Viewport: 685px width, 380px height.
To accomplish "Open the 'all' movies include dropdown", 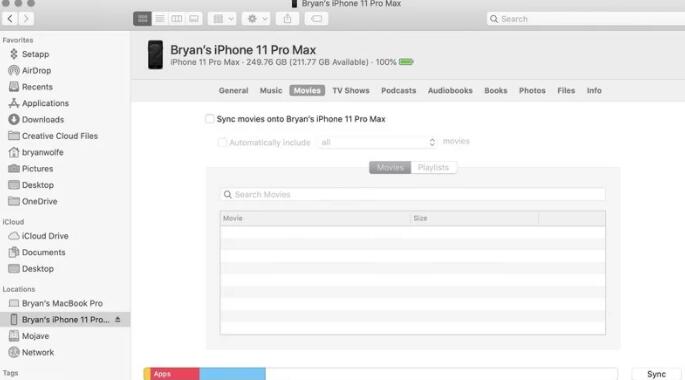I will 378,142.
